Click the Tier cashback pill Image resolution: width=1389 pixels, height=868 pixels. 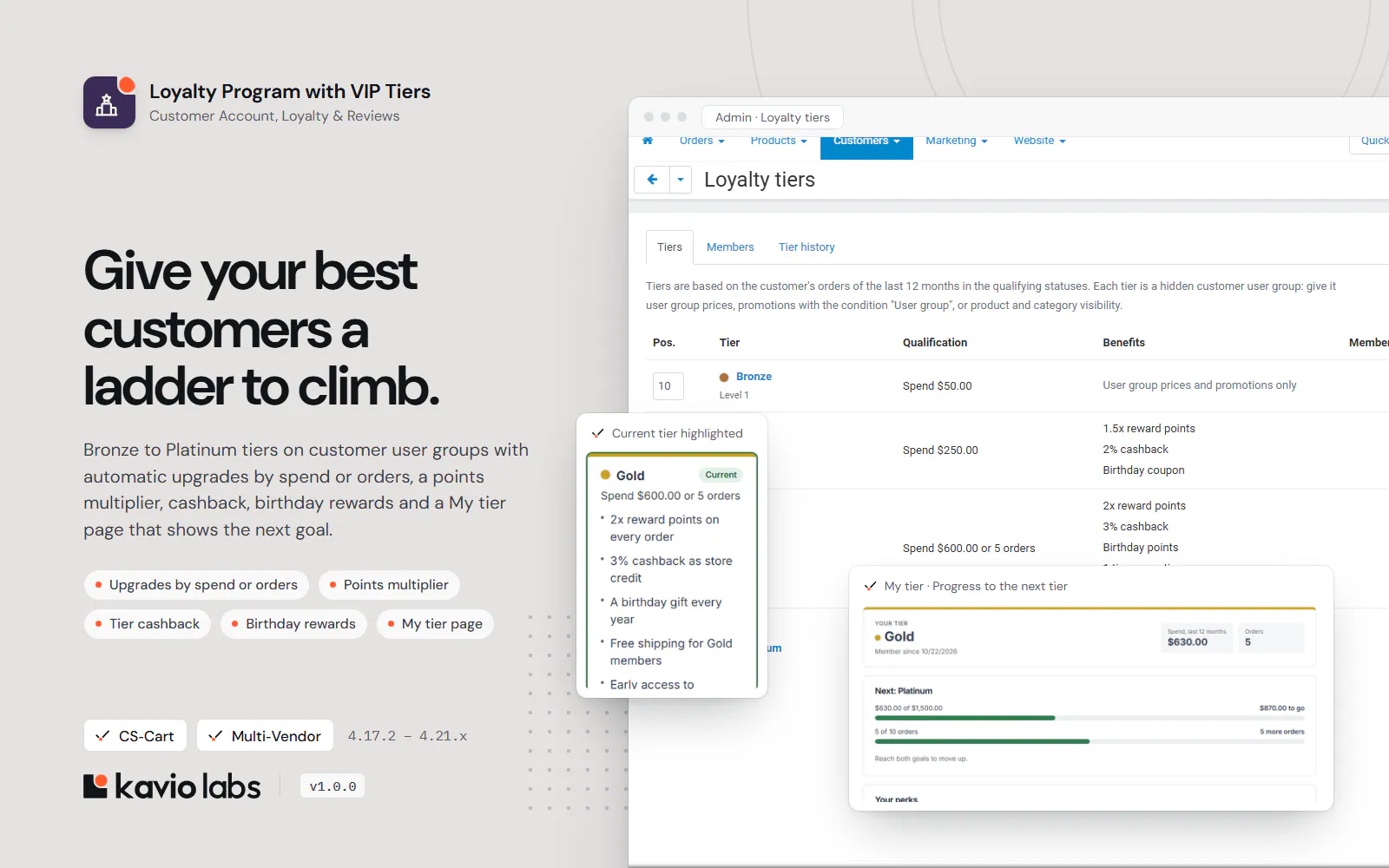148,624
